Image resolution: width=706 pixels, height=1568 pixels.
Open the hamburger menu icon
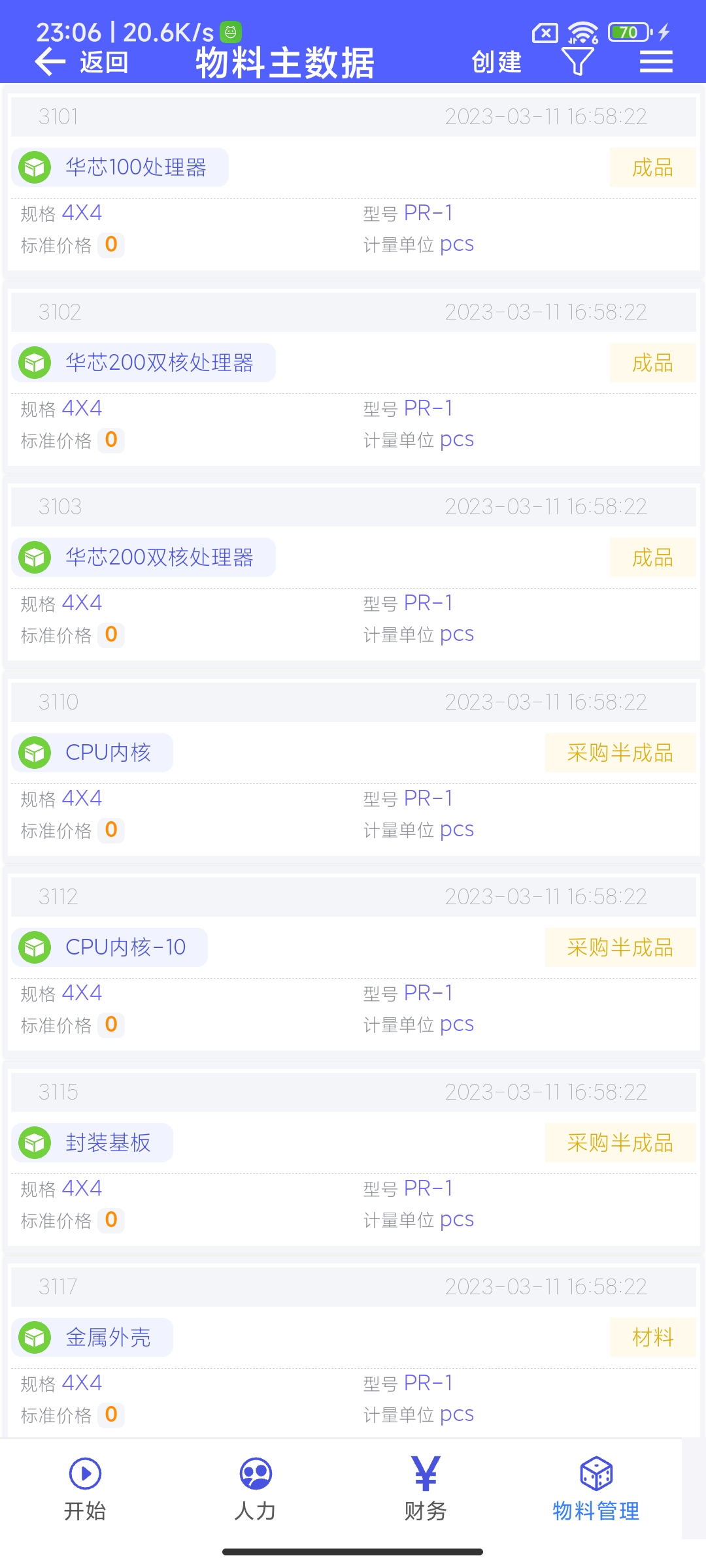[x=656, y=62]
